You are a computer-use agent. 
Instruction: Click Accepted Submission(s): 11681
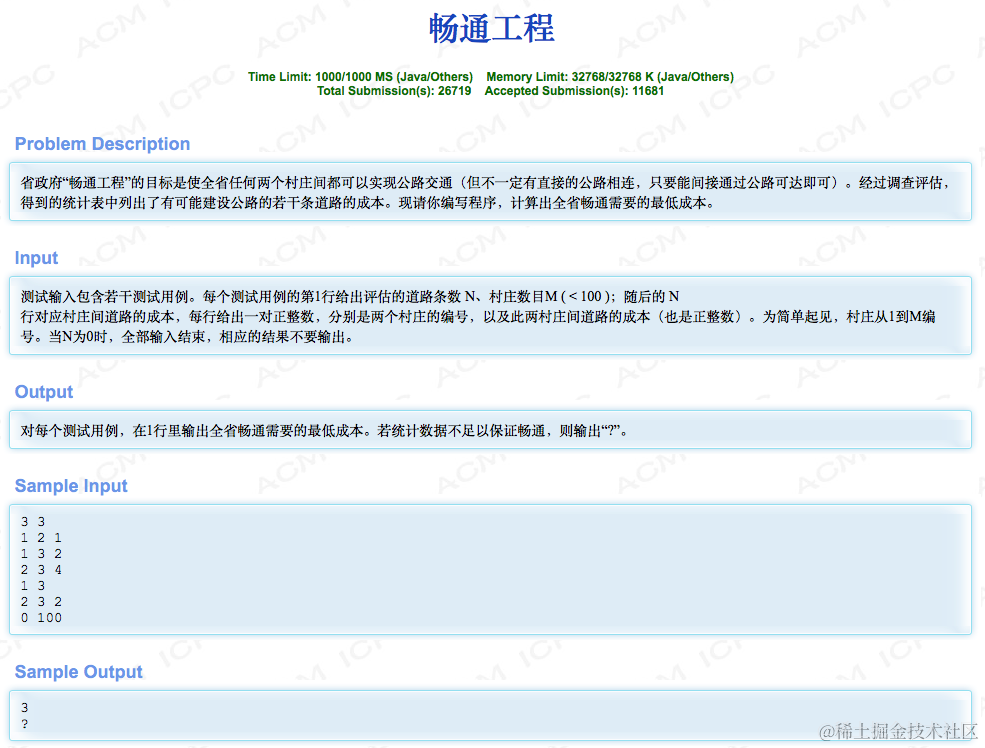574,90
